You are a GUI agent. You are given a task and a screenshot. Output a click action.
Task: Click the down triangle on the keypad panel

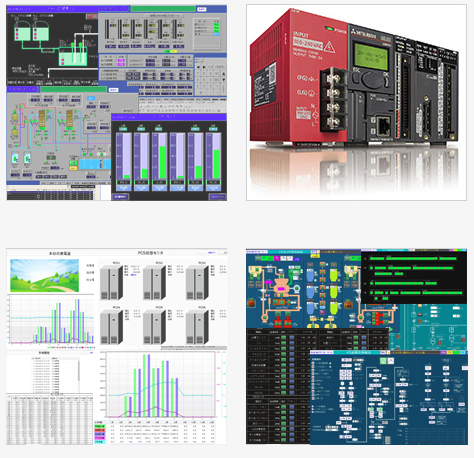(x=223, y=80)
